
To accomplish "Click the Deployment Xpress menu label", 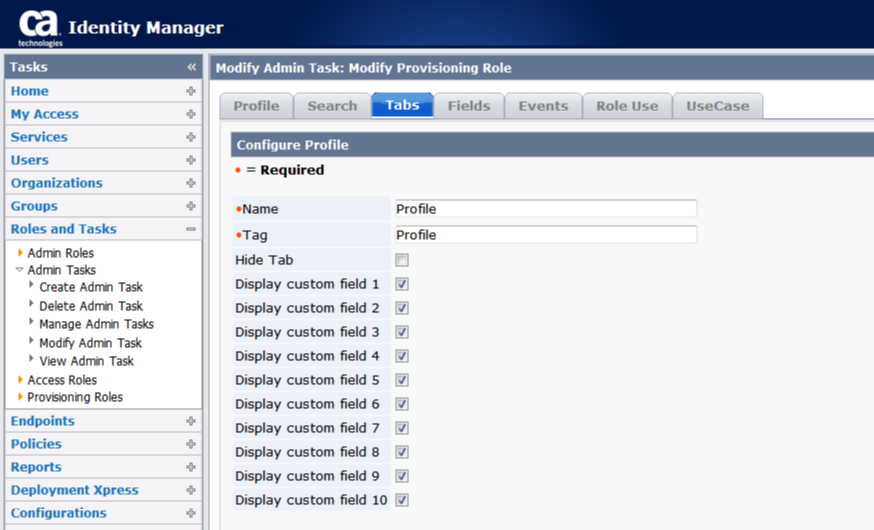I will pyautogui.click(x=75, y=490).
